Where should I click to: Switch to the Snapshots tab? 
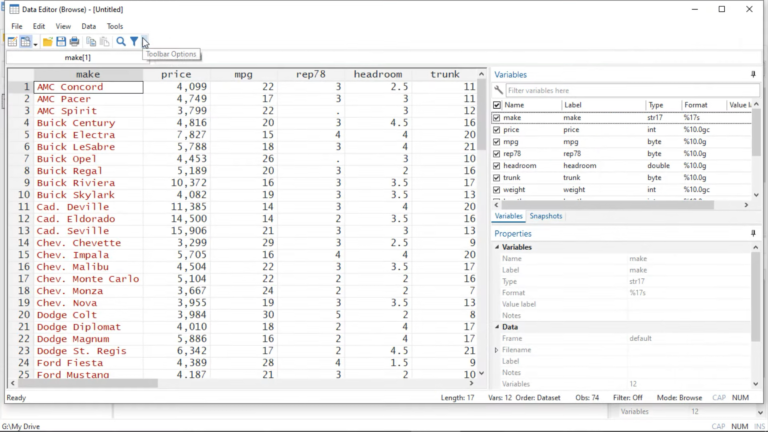[x=546, y=216]
